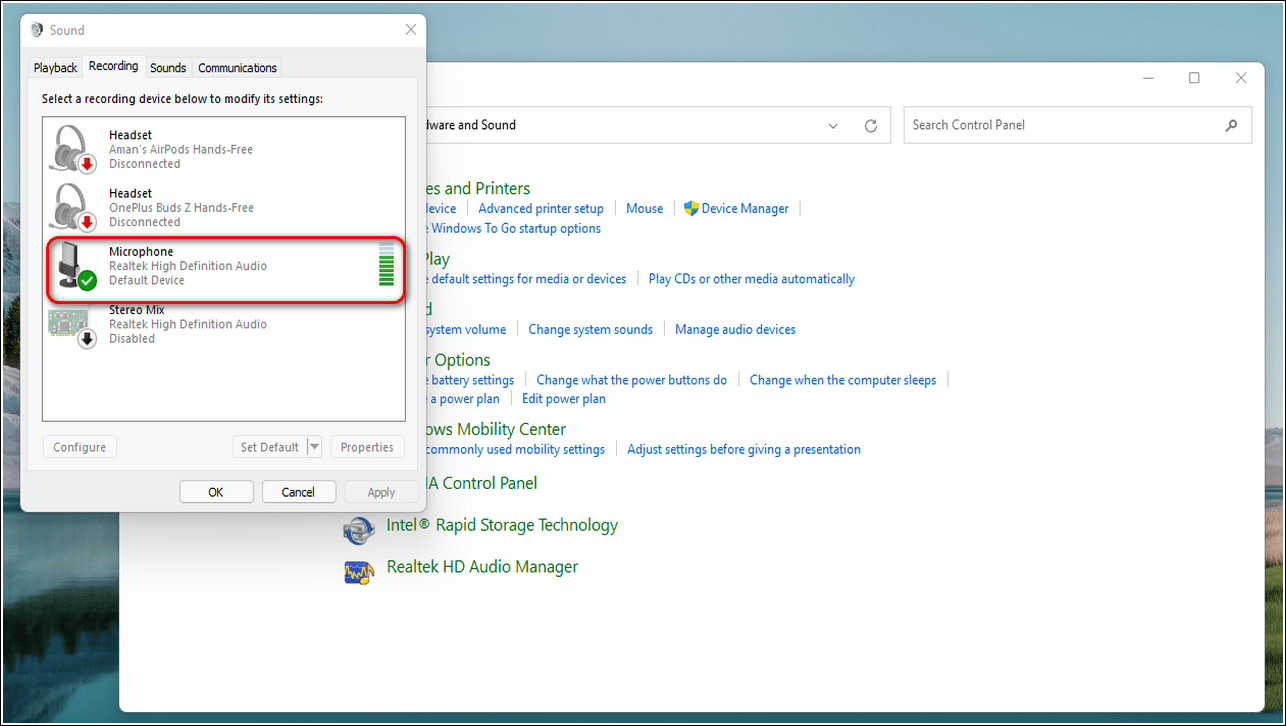Open the Sounds tab
Viewport: 1286px width, 726px height.
[x=168, y=68]
